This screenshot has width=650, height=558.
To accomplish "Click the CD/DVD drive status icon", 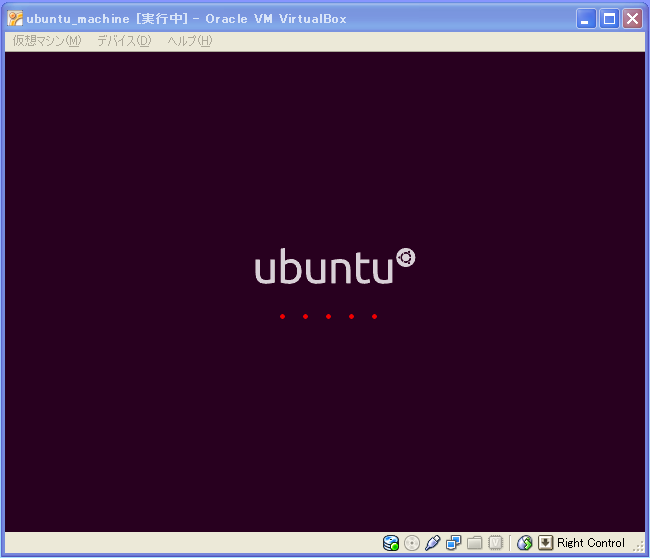I will (x=412, y=543).
